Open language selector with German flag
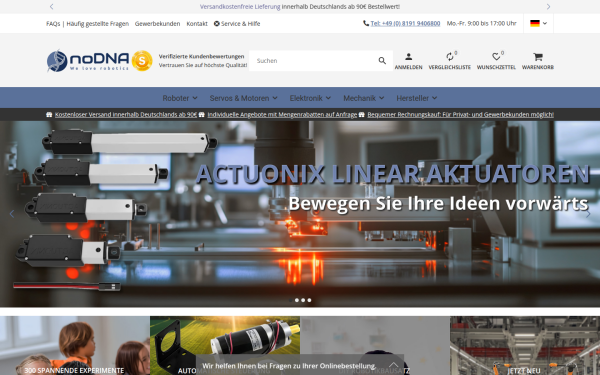Viewport: 600px width, 375px height. (x=538, y=23)
